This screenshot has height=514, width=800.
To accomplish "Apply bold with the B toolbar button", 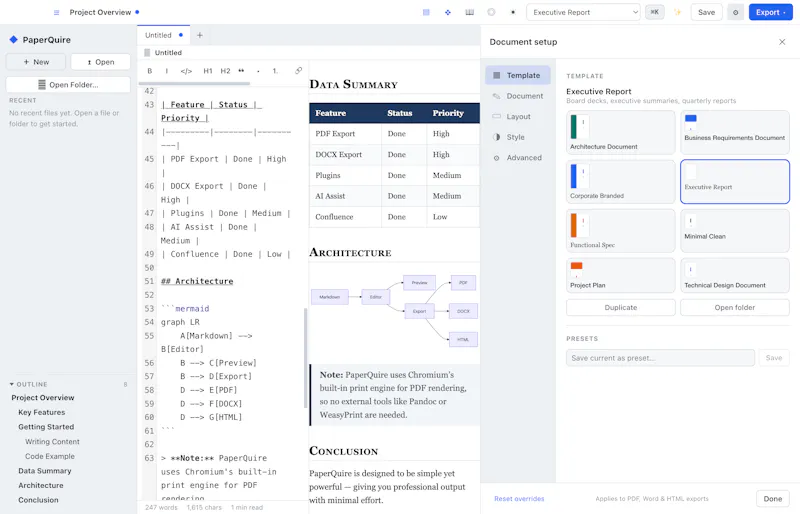I will click(149, 71).
